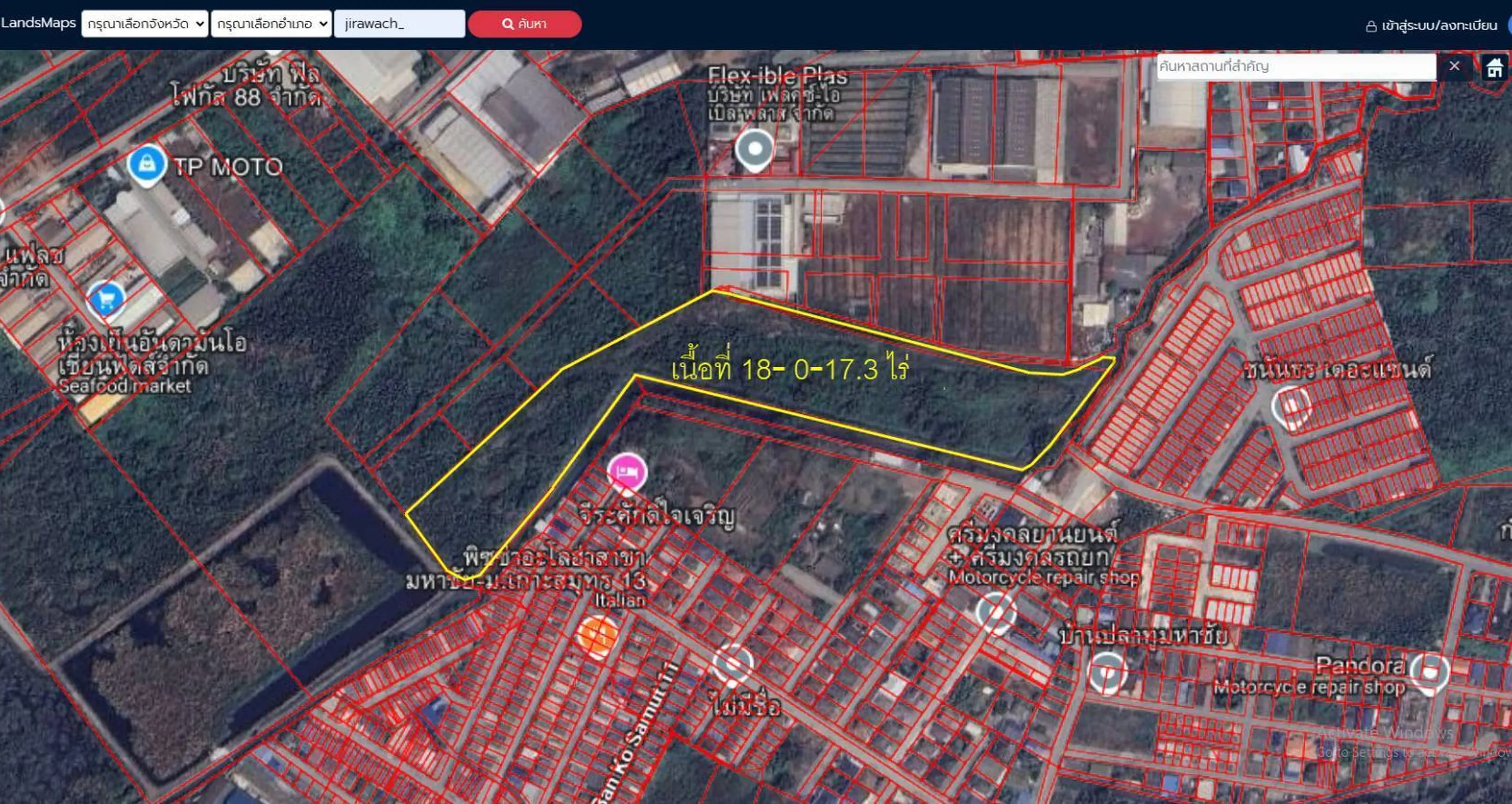
Task: Click the lock icon beside login link
Action: tap(1371, 27)
